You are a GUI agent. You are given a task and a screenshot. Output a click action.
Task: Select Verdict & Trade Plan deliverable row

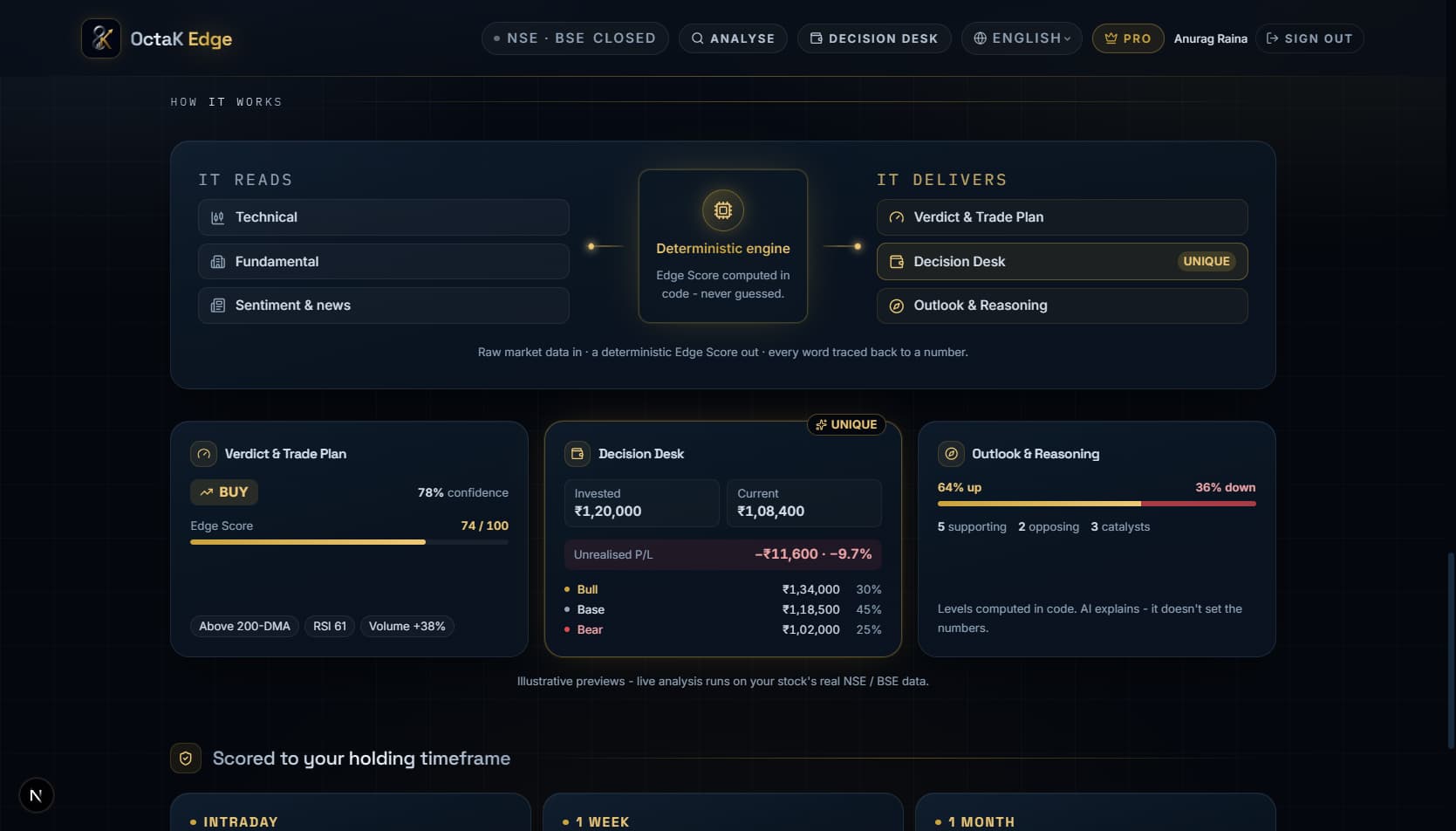pos(1062,217)
